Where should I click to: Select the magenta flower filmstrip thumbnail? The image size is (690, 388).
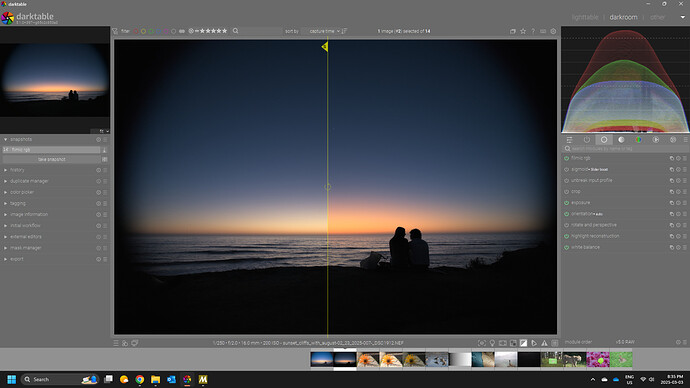pos(598,359)
